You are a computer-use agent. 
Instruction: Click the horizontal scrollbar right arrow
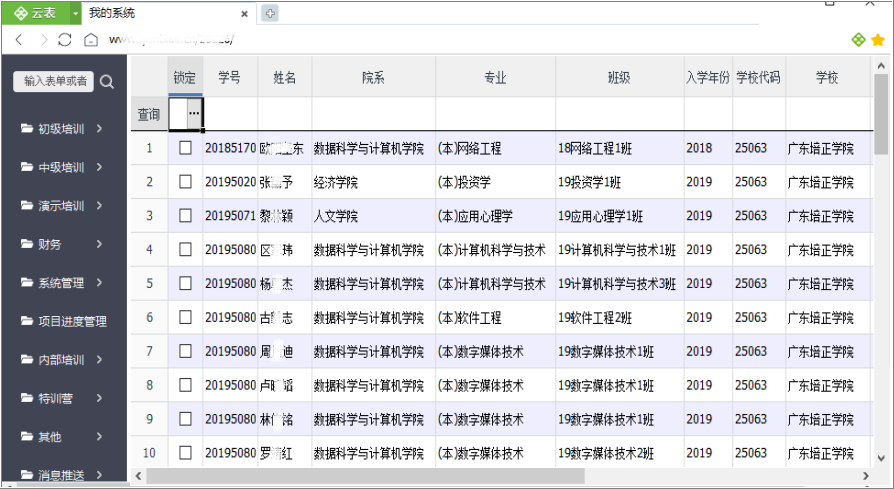[x=865, y=475]
